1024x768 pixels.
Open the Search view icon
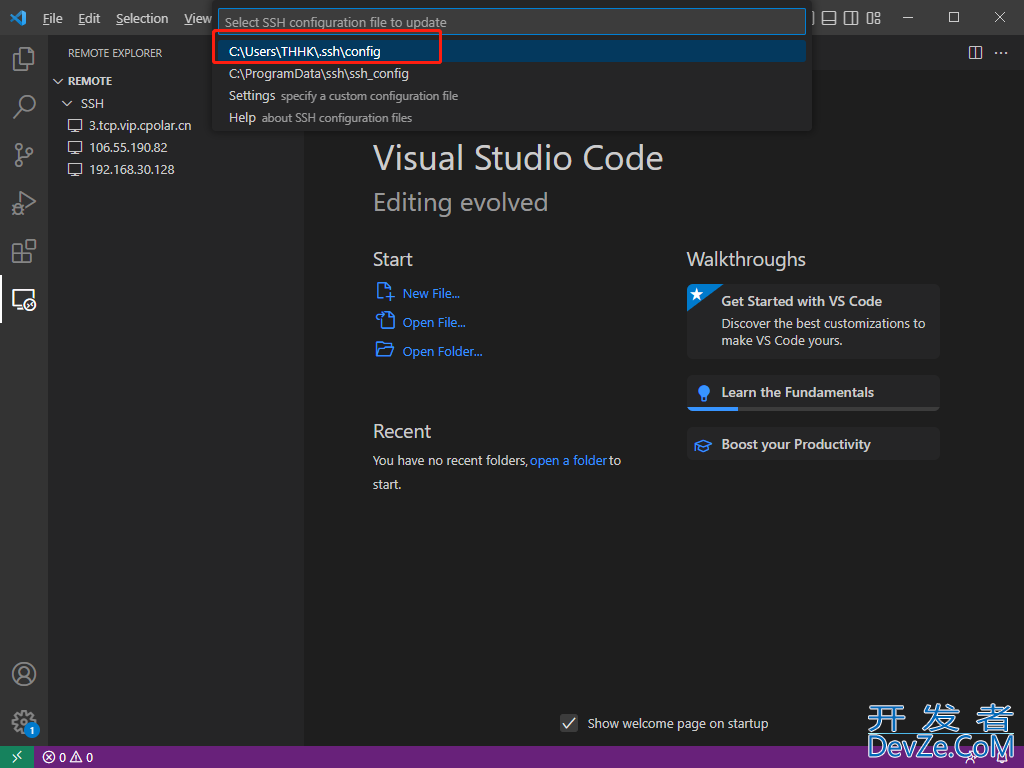[24, 106]
